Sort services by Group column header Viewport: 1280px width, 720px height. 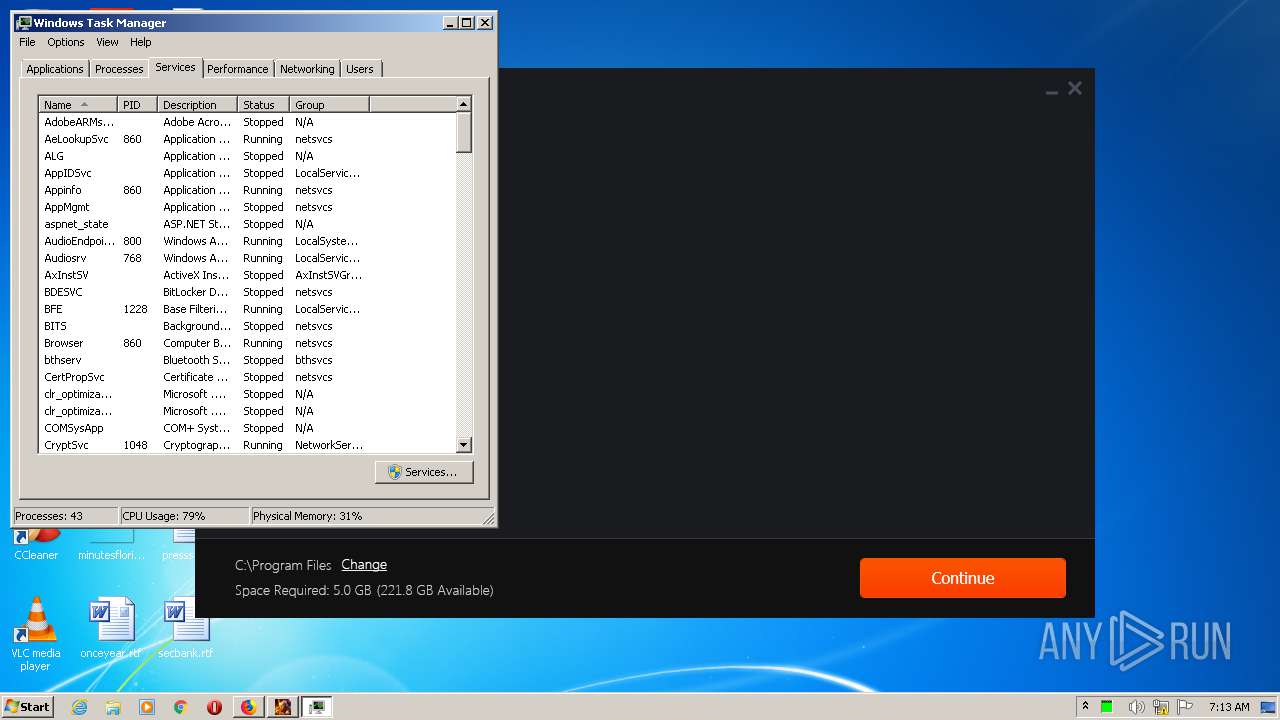[x=330, y=105]
